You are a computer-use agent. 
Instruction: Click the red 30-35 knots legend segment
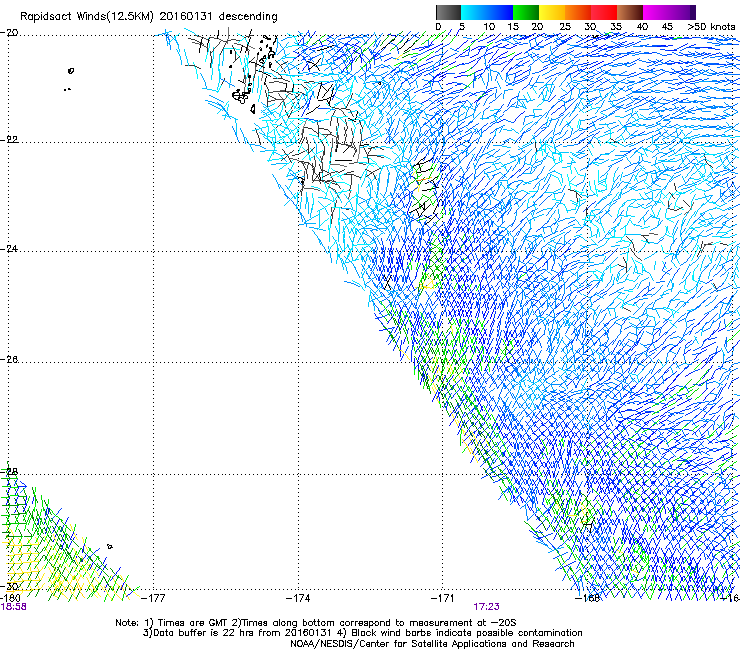pyautogui.click(x=604, y=12)
